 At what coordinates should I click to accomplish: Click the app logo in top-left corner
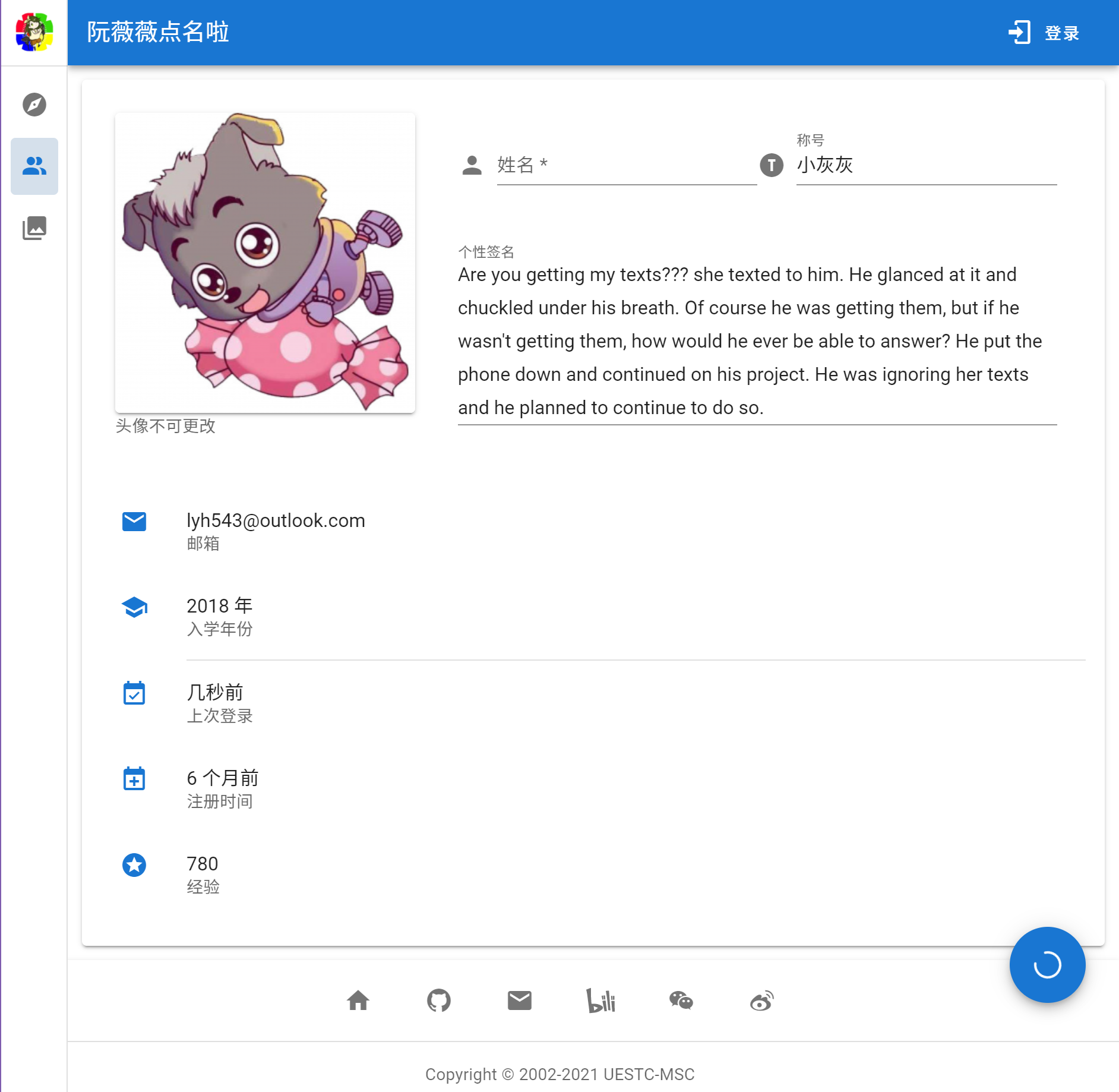click(x=34, y=32)
